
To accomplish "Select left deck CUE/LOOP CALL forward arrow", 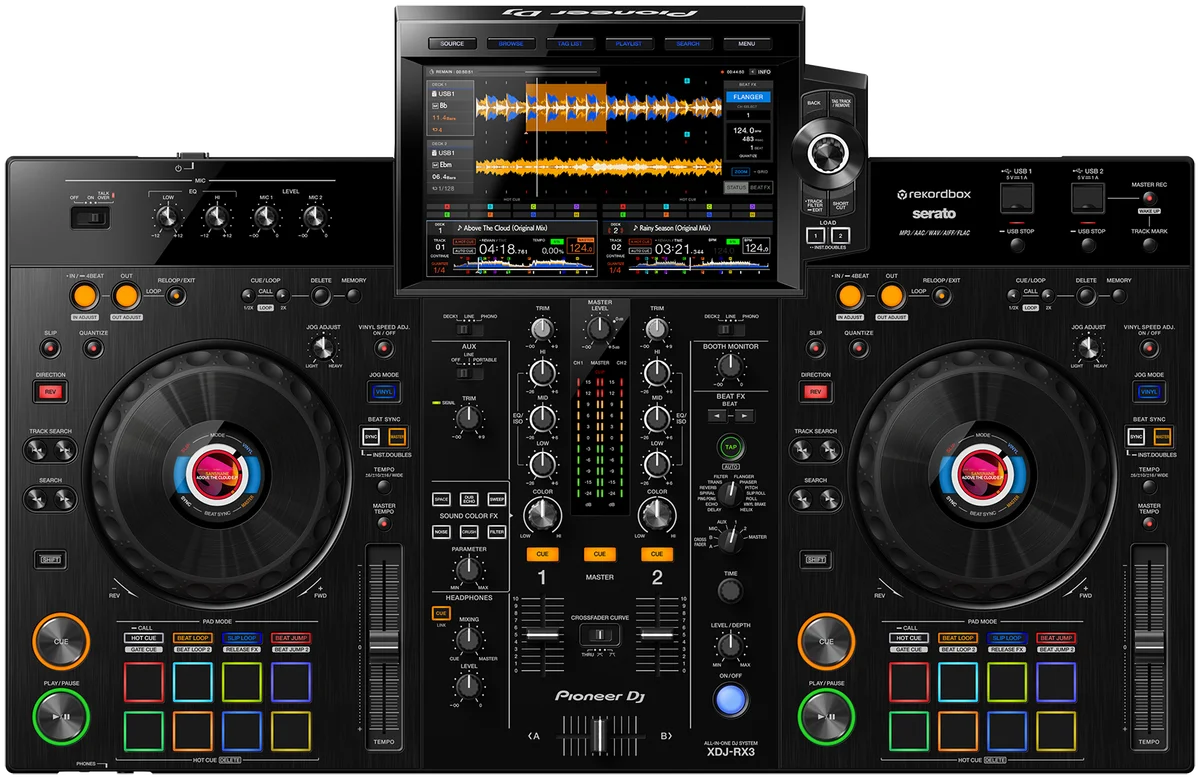I will [x=282, y=295].
